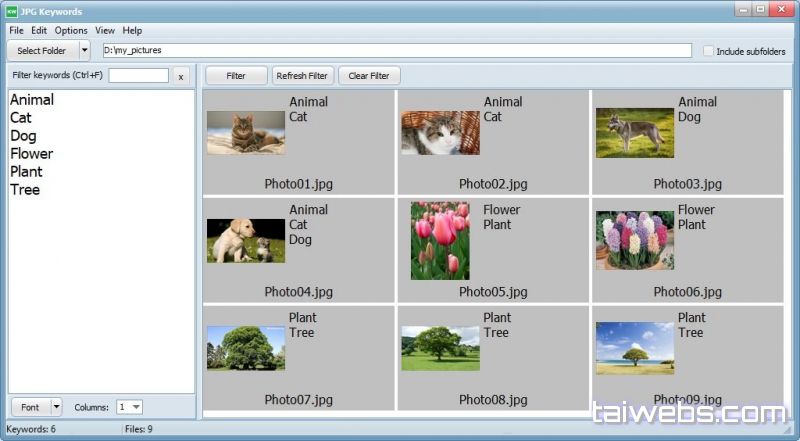Image resolution: width=800 pixels, height=441 pixels.
Task: Select the Photo07.jpg tree thumbnail
Action: (x=245, y=348)
